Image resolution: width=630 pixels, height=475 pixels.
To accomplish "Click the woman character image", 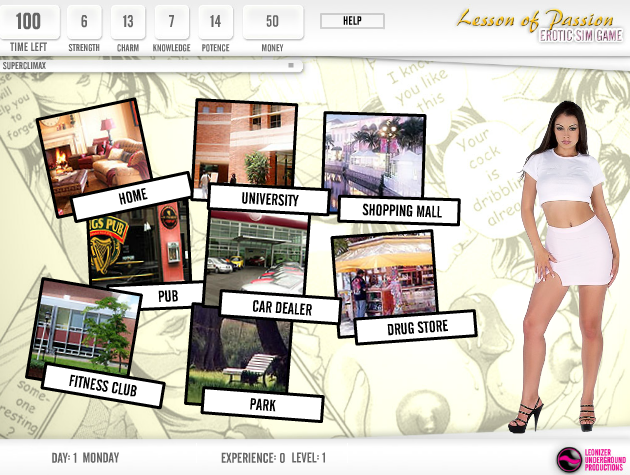I will [566, 267].
